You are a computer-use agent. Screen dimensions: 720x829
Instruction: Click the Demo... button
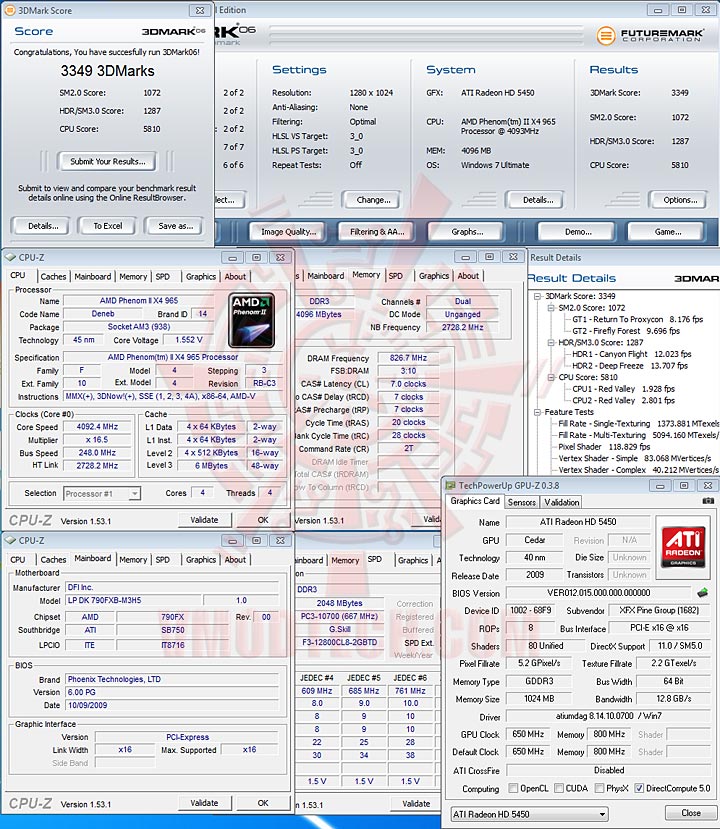578,232
